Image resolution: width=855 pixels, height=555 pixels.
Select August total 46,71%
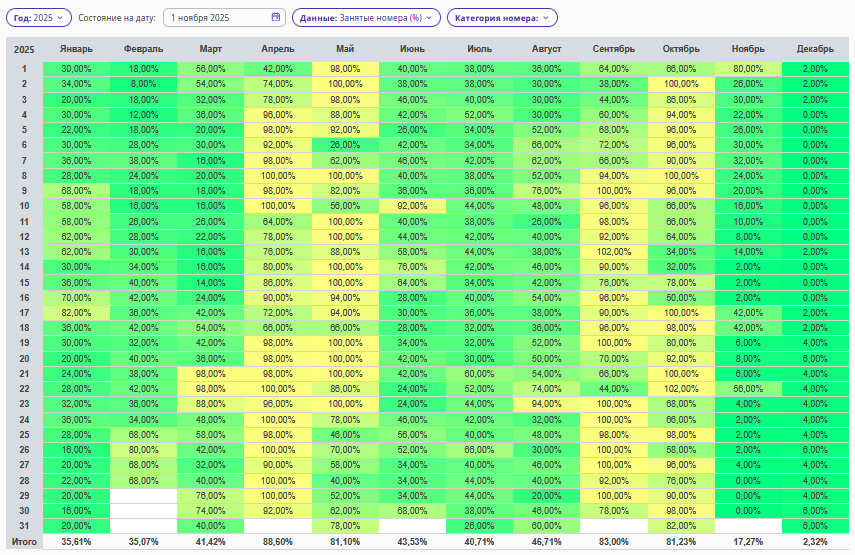(546, 542)
